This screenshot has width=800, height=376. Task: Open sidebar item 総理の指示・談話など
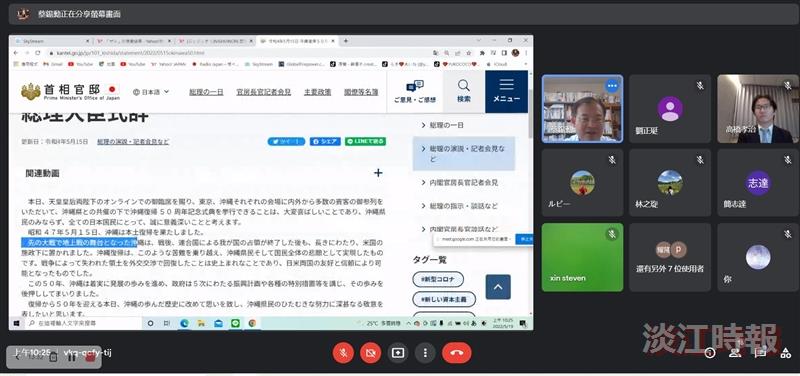point(464,206)
